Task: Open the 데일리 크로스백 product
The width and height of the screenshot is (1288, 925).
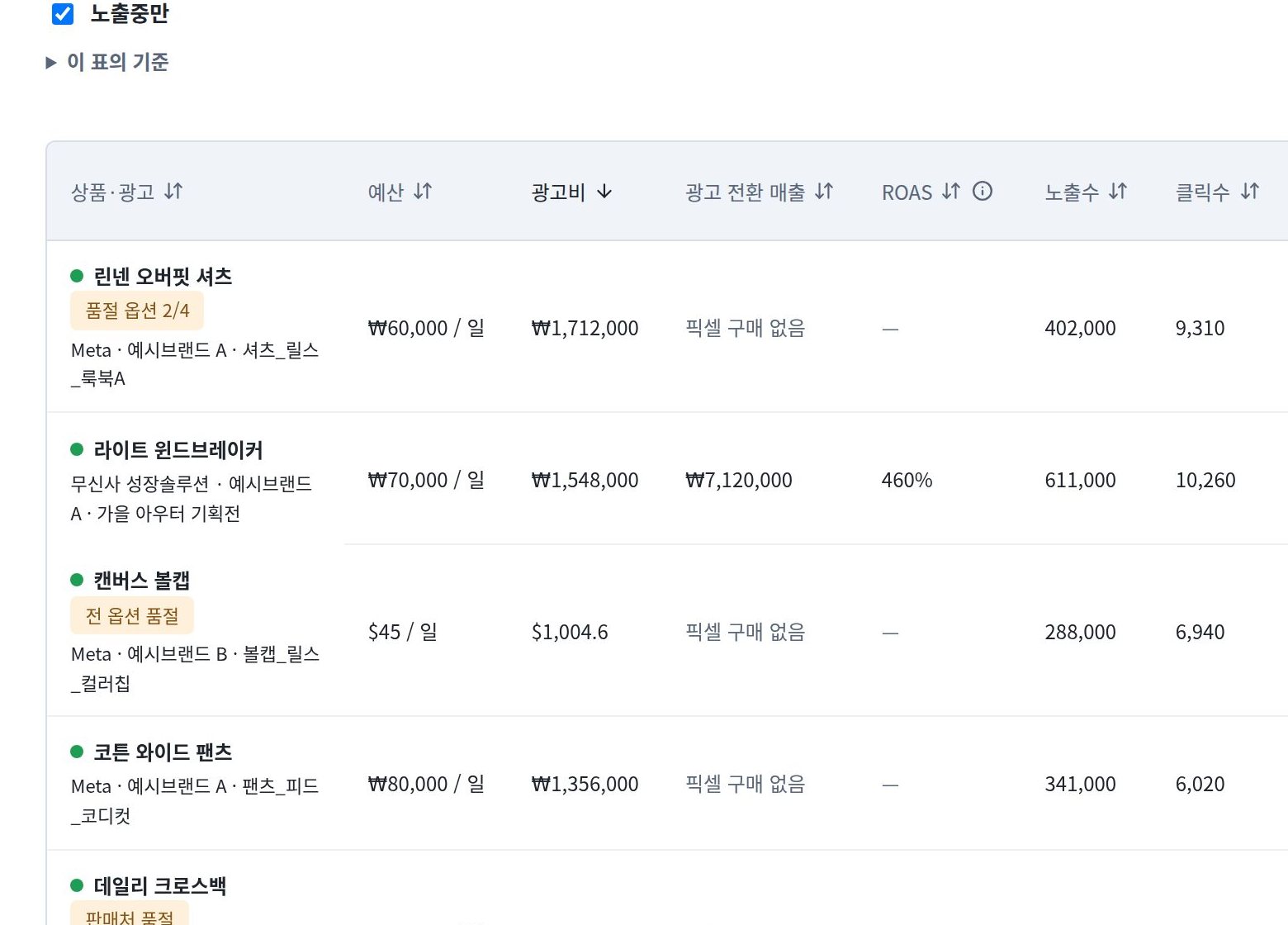Action: (x=160, y=886)
